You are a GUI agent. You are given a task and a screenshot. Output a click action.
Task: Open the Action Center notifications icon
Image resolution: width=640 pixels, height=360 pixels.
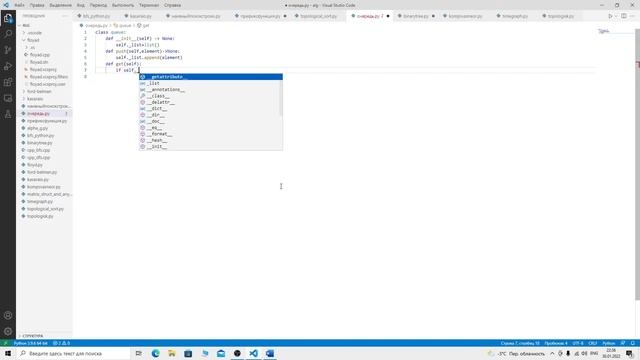click(x=630, y=353)
